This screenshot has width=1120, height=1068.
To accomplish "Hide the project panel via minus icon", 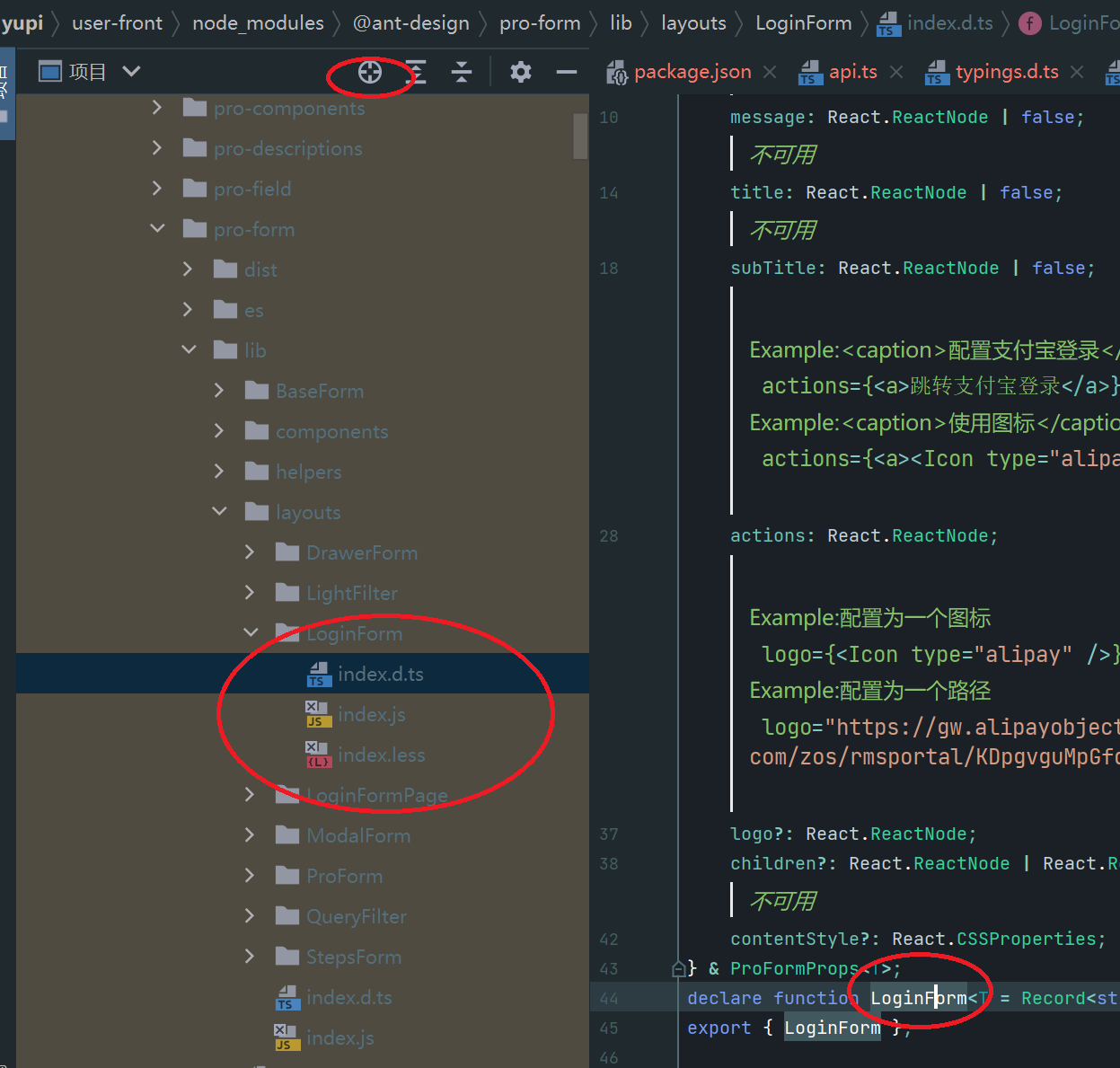I will (x=566, y=72).
